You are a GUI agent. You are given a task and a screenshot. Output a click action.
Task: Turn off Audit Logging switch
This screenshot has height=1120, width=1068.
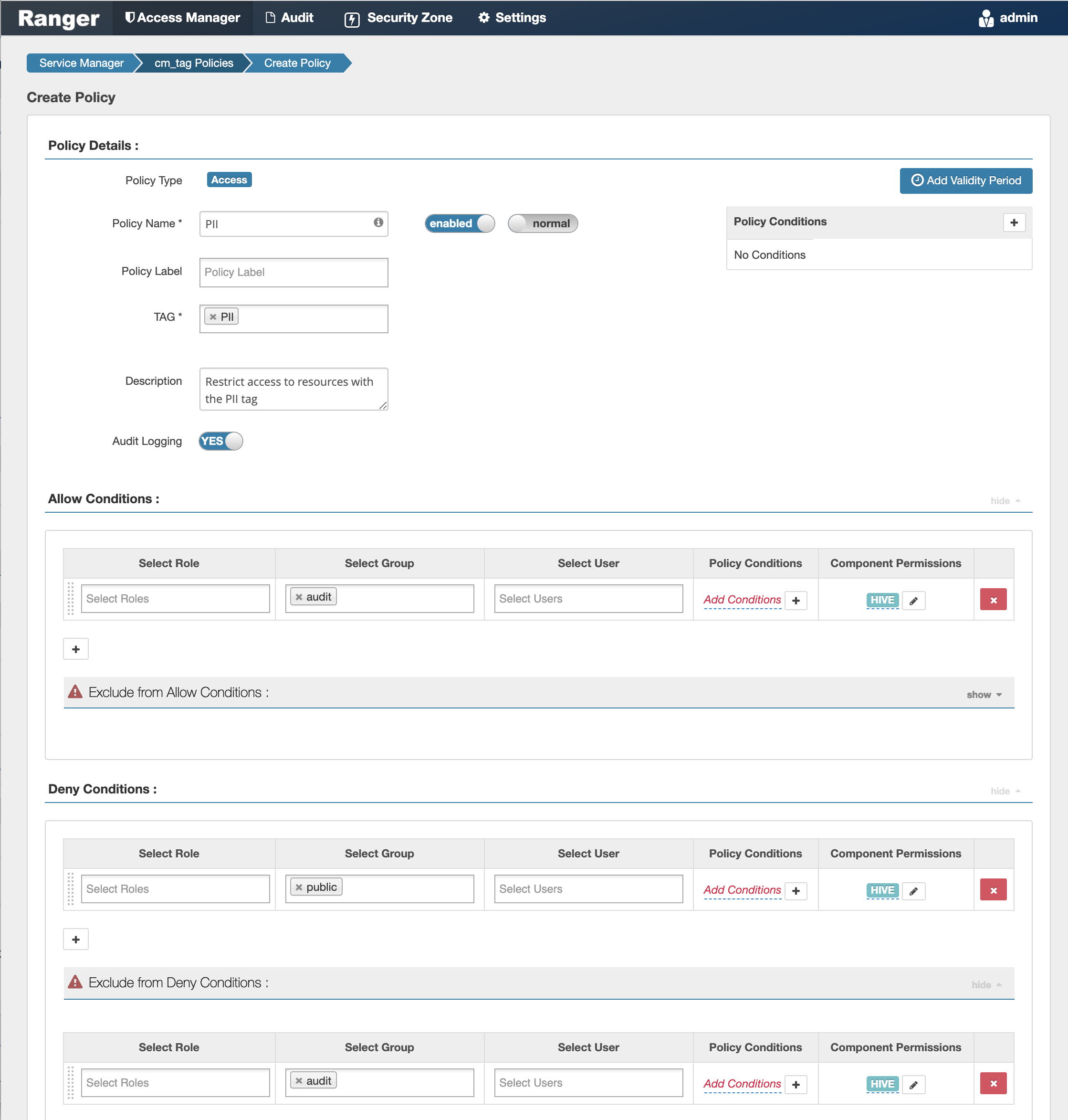(220, 441)
